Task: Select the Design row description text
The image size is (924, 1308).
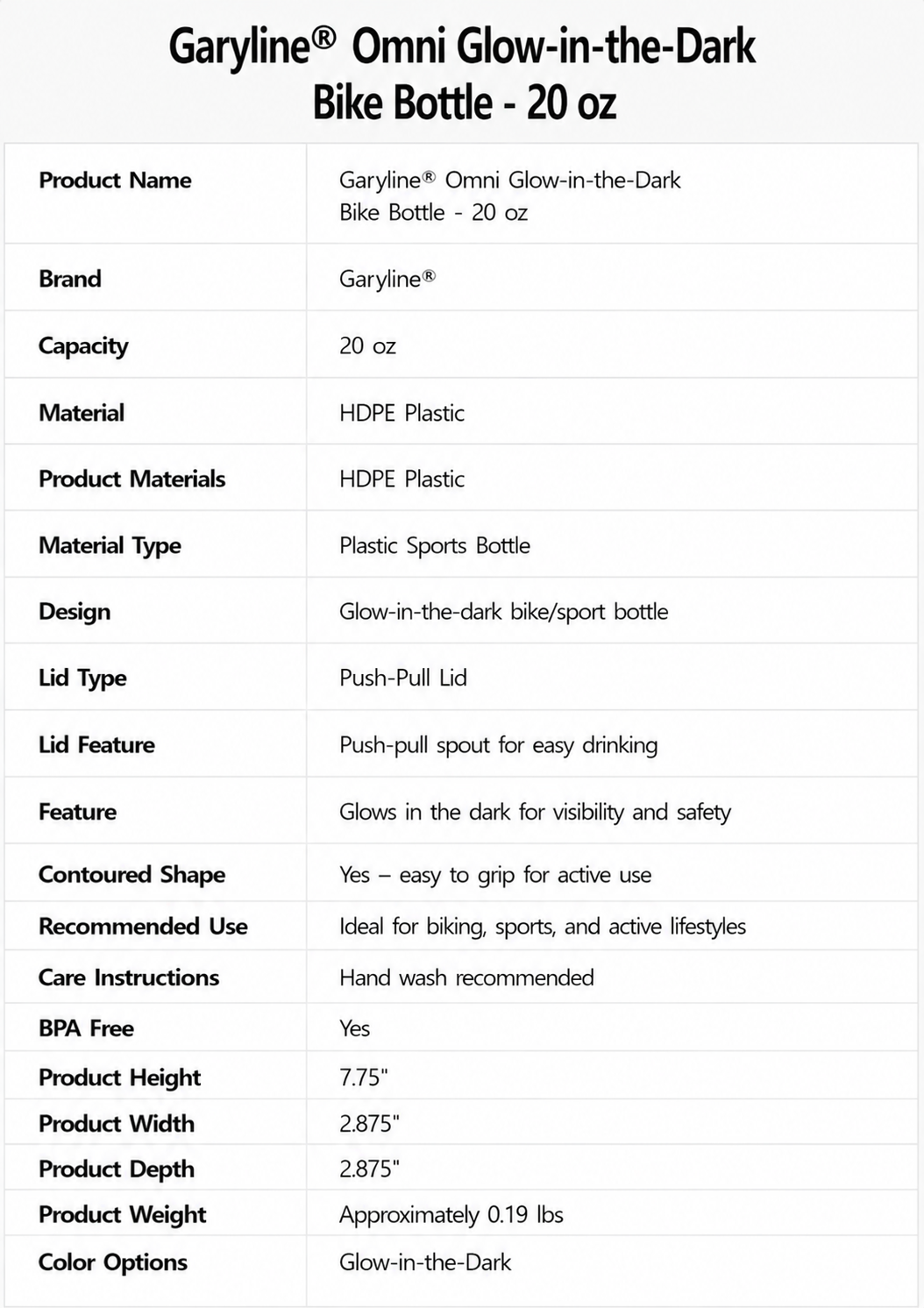Action: (503, 611)
